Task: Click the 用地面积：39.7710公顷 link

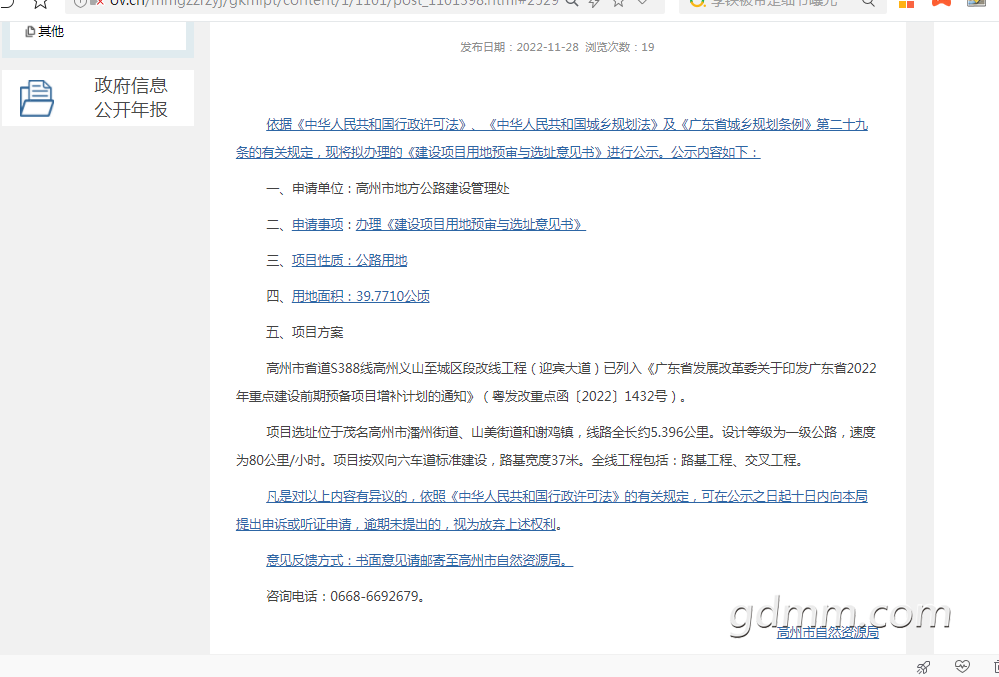Action: pos(361,296)
